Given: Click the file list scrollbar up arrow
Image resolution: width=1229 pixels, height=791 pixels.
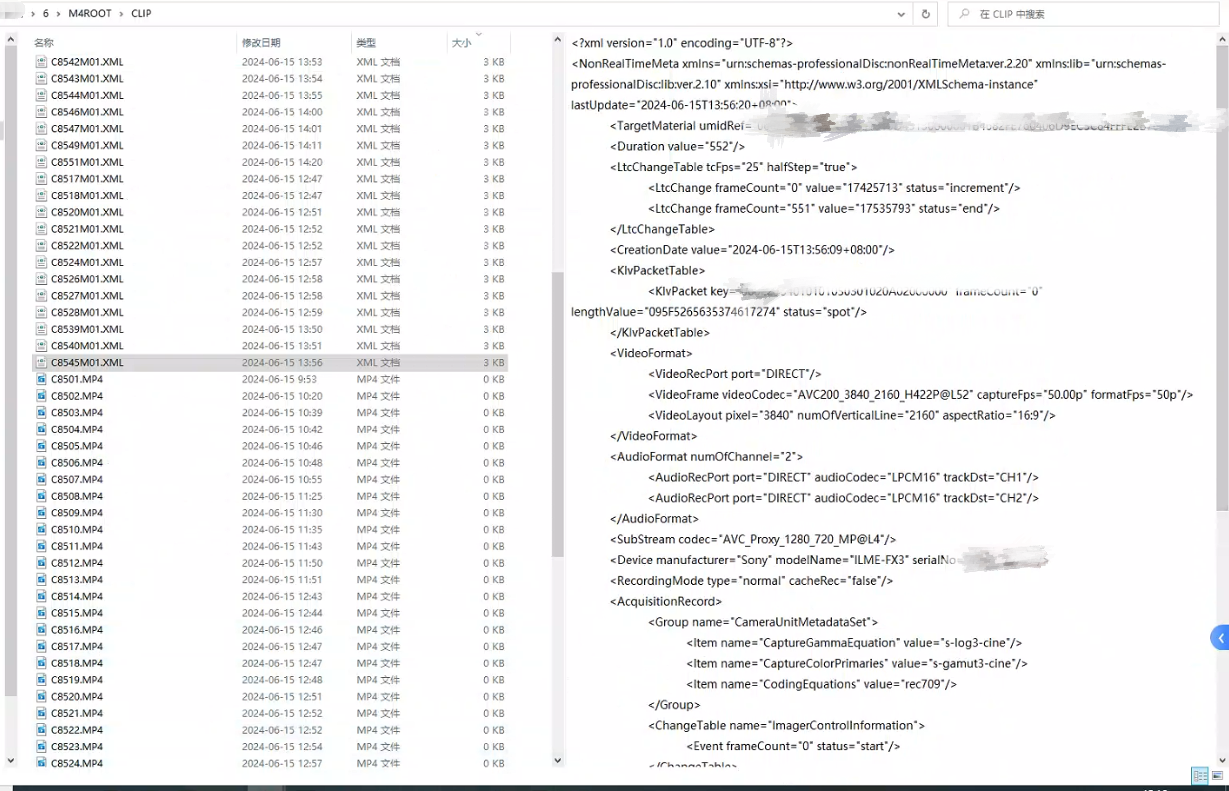Looking at the screenshot, I should (558, 40).
